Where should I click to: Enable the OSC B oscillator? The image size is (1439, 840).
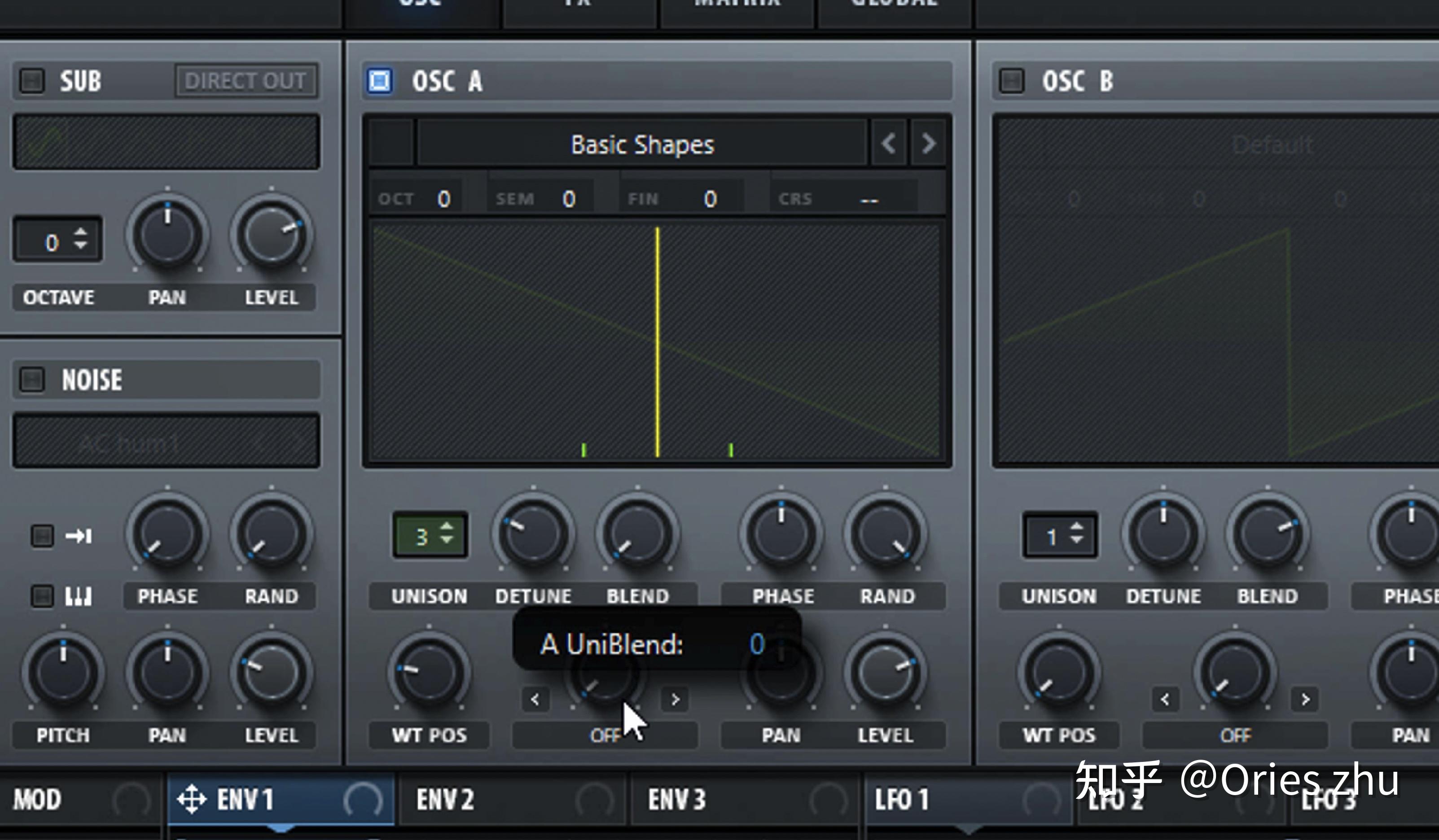[x=1011, y=80]
